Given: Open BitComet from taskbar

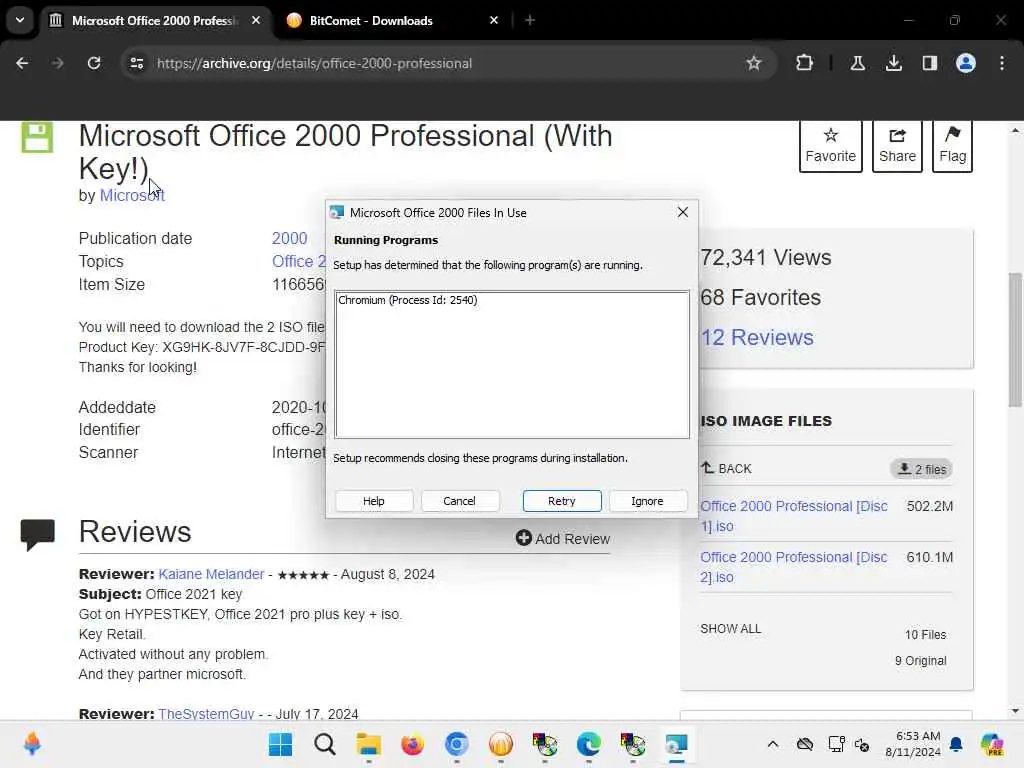Looking at the screenshot, I should point(500,744).
